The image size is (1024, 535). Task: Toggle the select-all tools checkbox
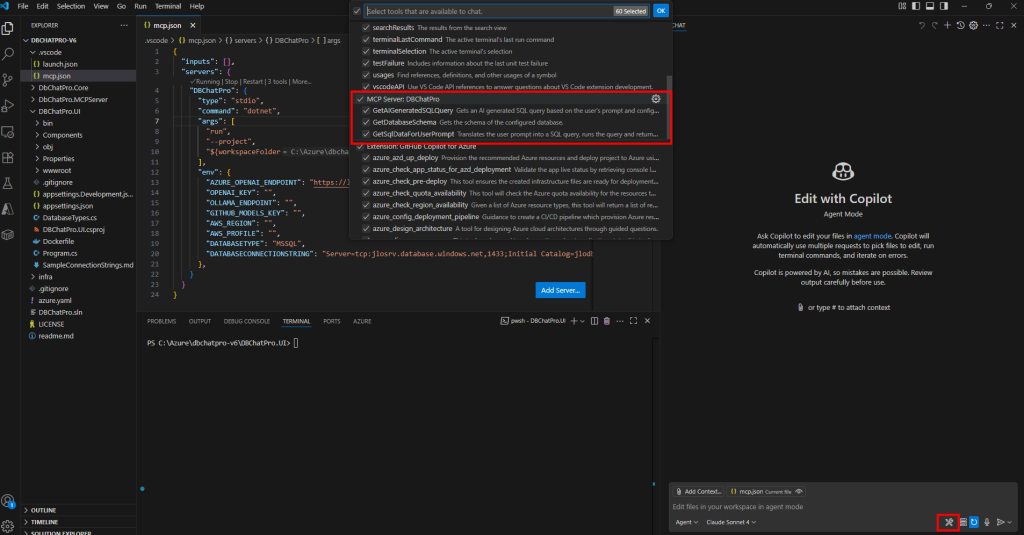(357, 11)
